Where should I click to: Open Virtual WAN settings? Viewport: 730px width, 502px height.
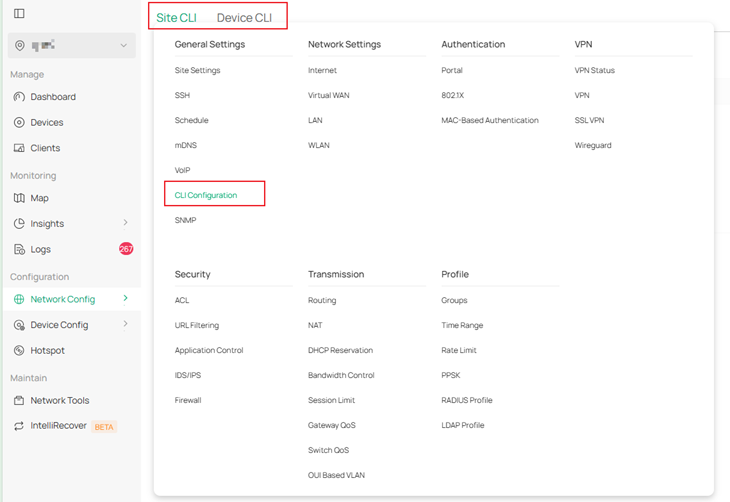pos(329,95)
